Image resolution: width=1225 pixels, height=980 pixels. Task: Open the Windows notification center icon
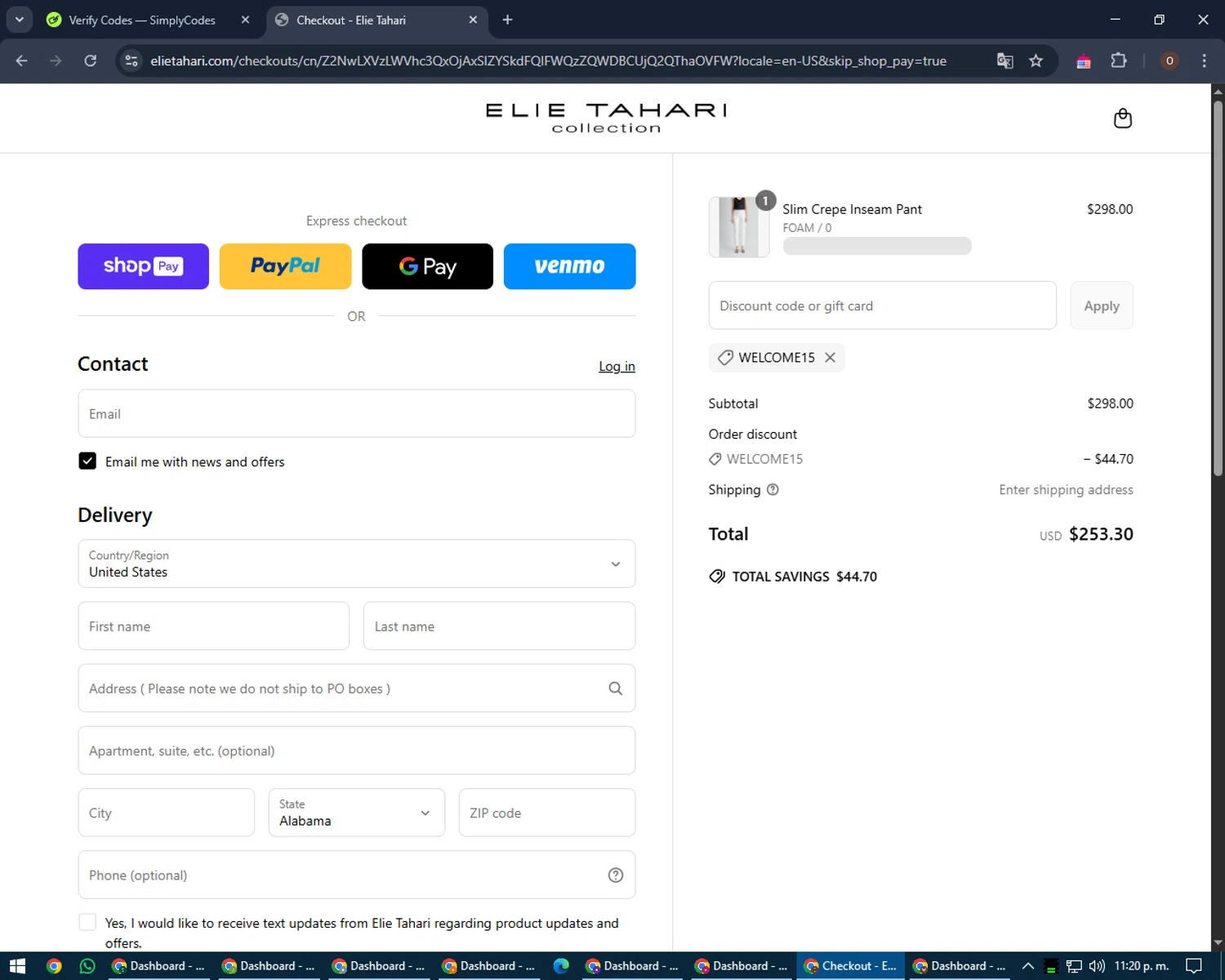coord(1193,966)
